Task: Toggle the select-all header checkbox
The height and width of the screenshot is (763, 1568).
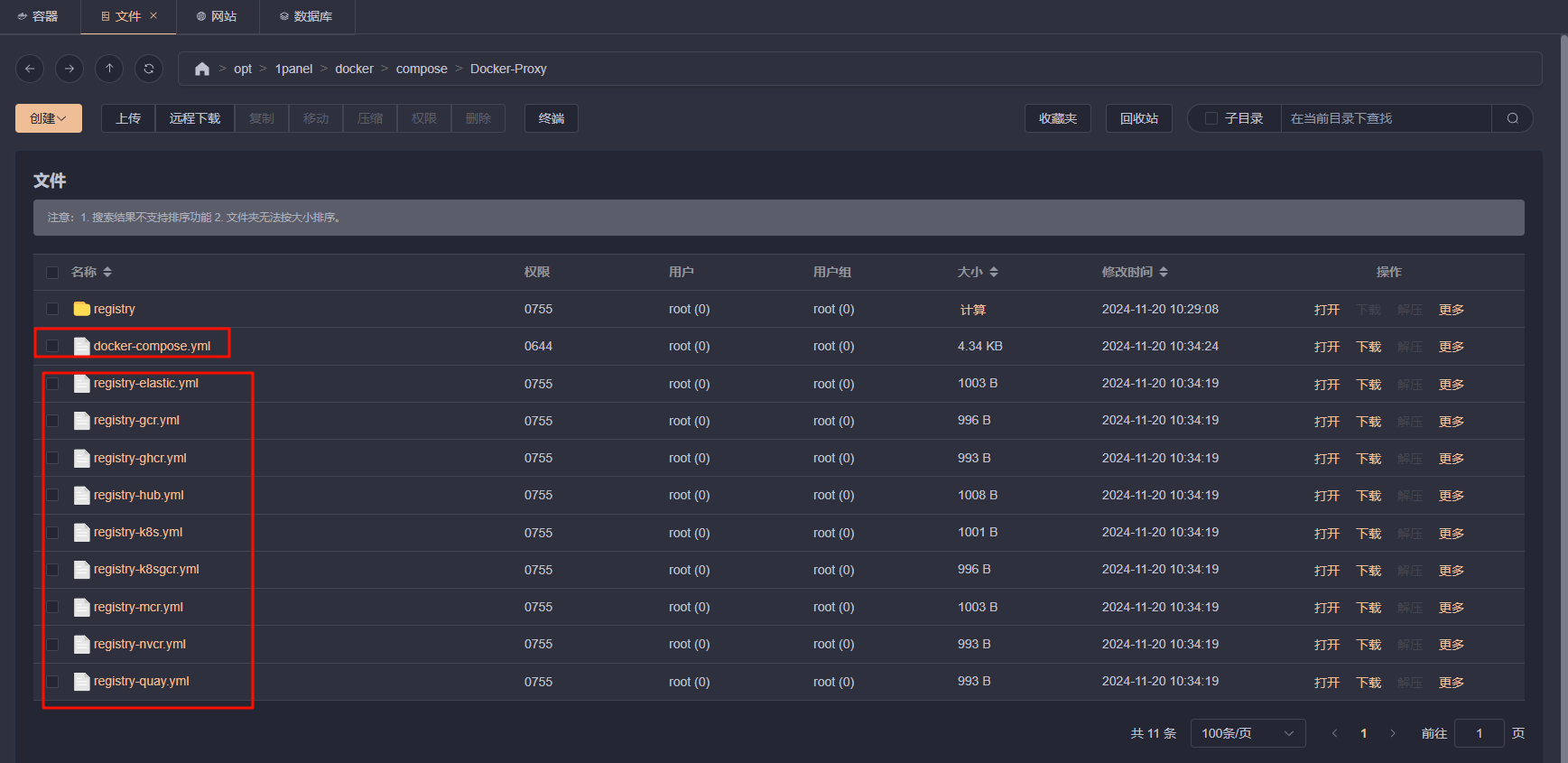Action: click(x=52, y=272)
